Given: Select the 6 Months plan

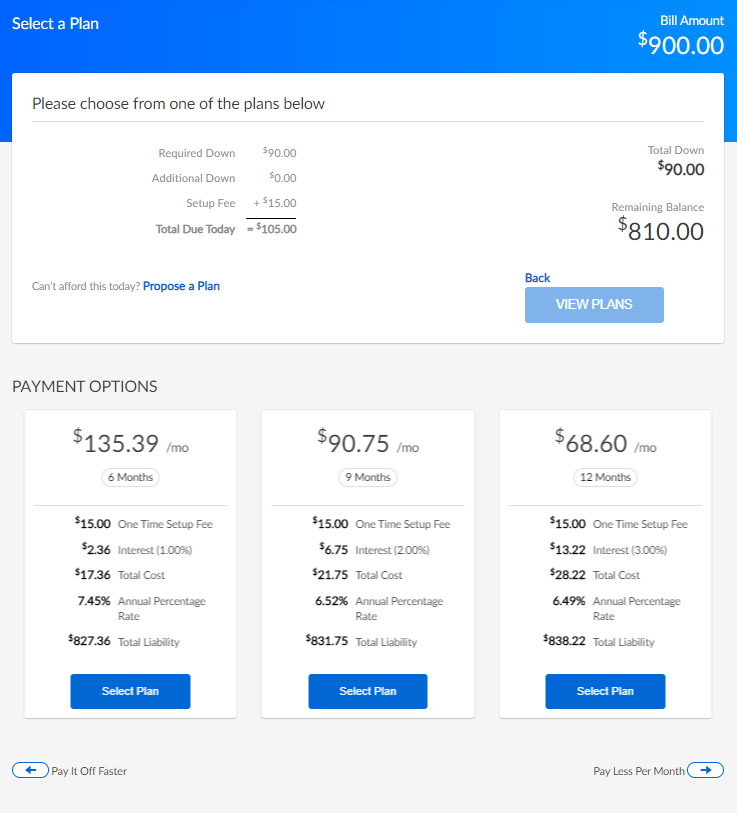Looking at the screenshot, I should click(130, 691).
